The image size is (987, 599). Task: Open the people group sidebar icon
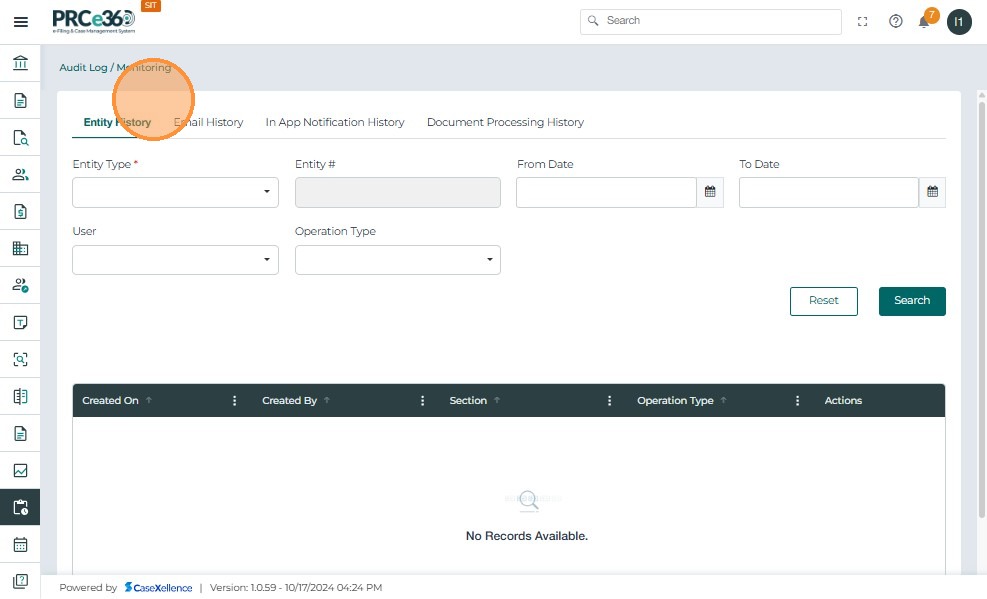pos(20,174)
